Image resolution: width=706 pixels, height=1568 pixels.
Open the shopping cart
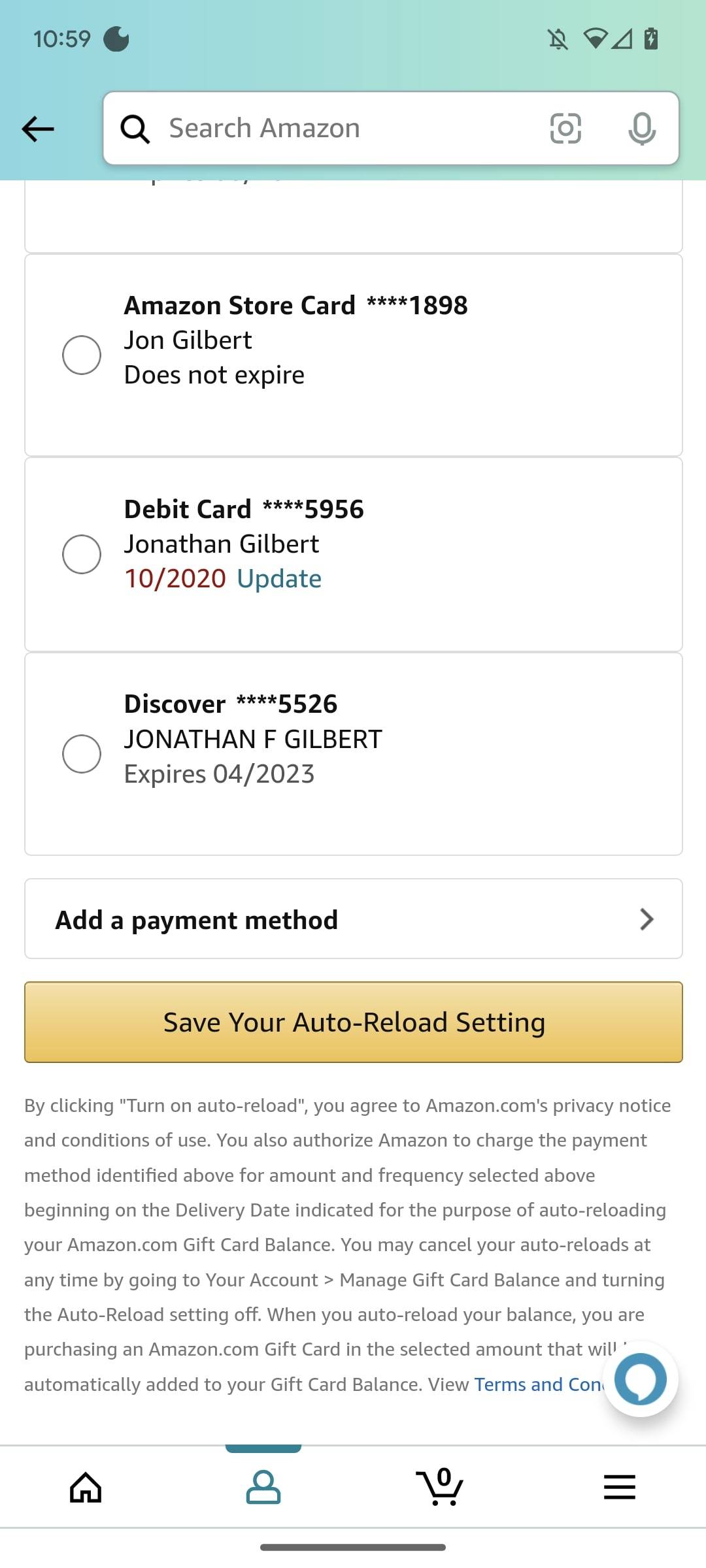coord(440,1487)
